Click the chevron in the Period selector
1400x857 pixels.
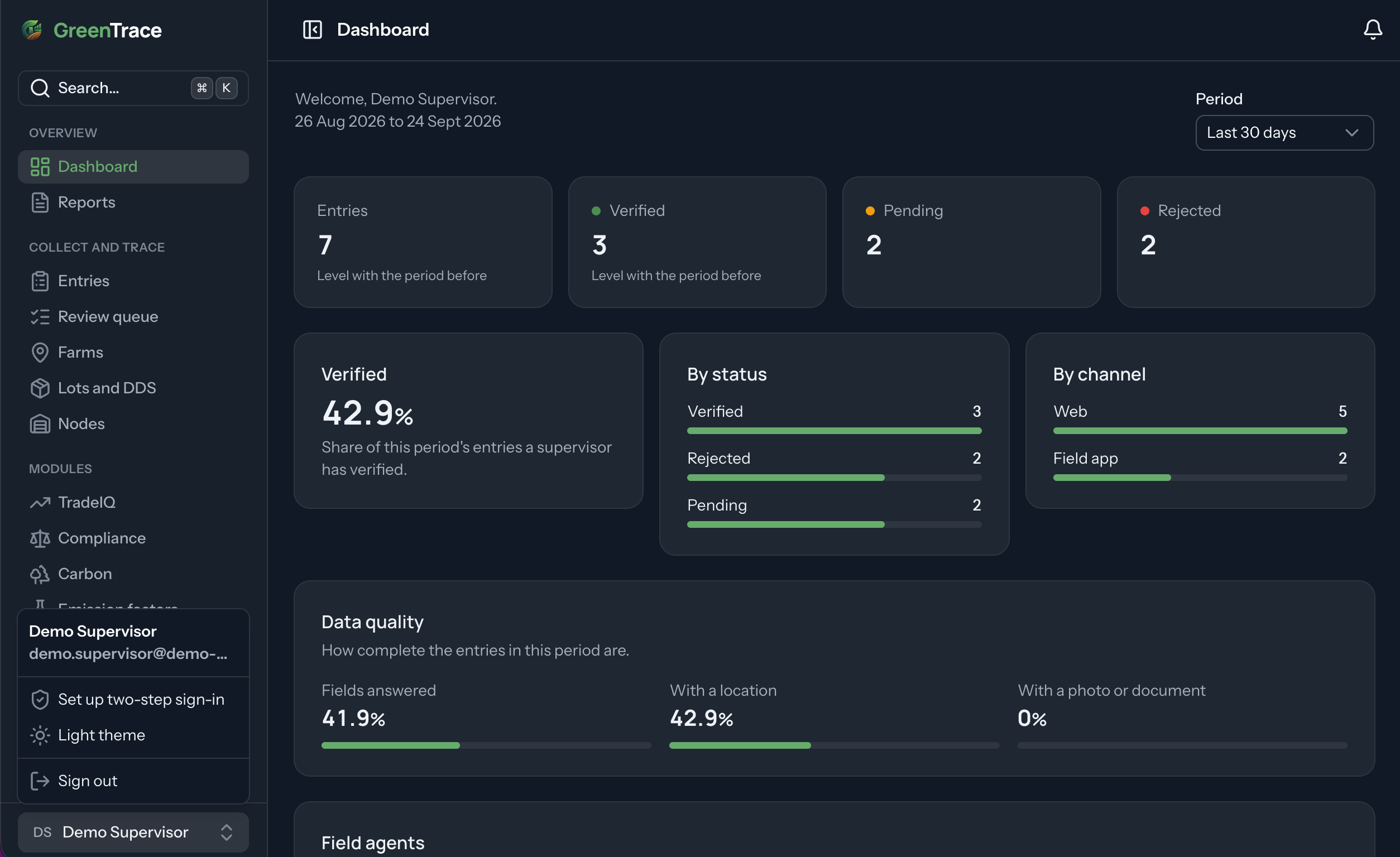tap(1351, 133)
